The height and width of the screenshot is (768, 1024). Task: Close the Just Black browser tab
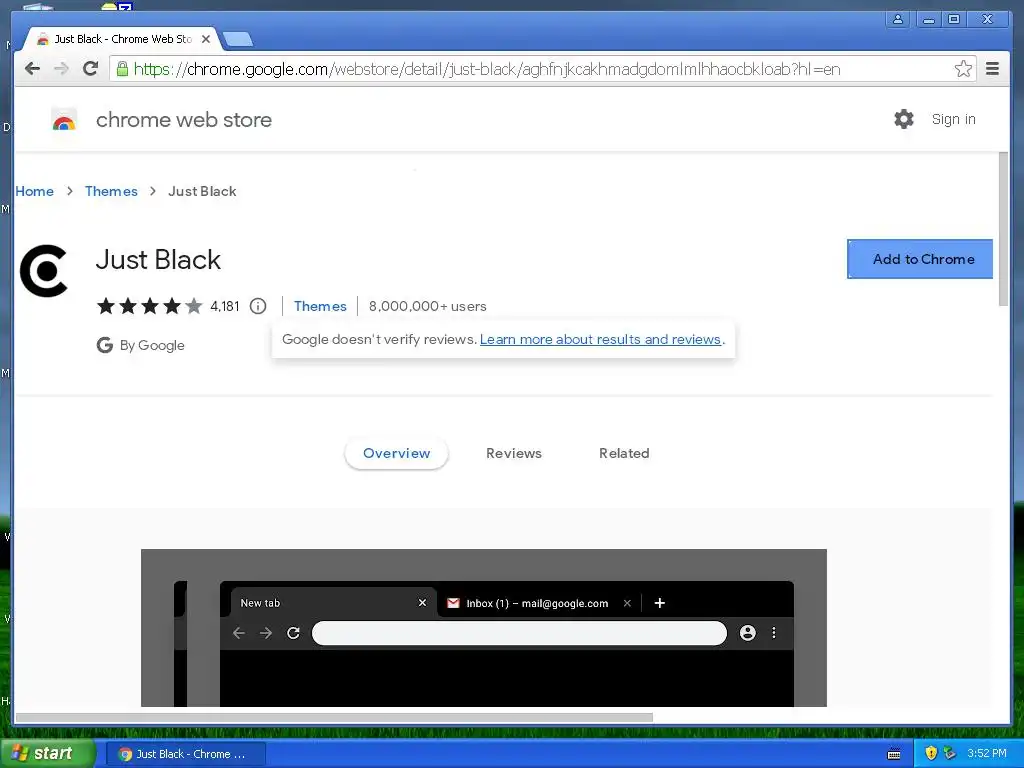tap(206, 39)
